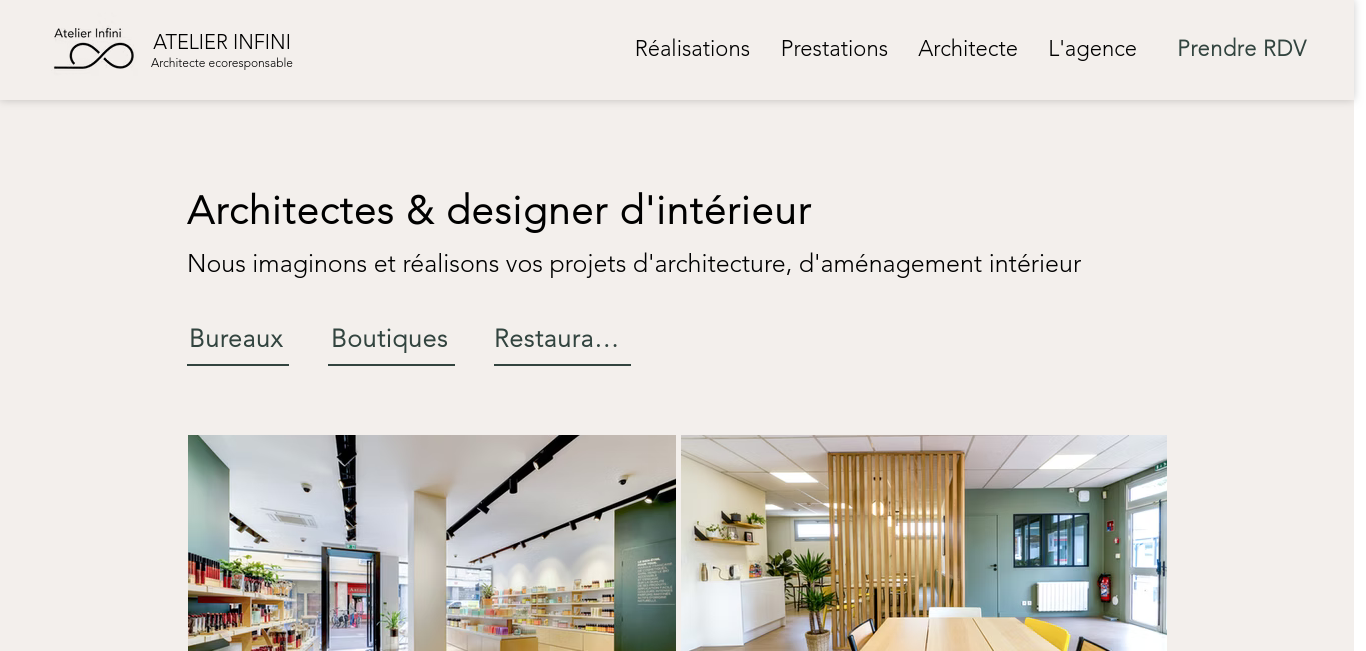Click the yellow chair in office photo
This screenshot has height=651, width=1366.
[1046, 633]
